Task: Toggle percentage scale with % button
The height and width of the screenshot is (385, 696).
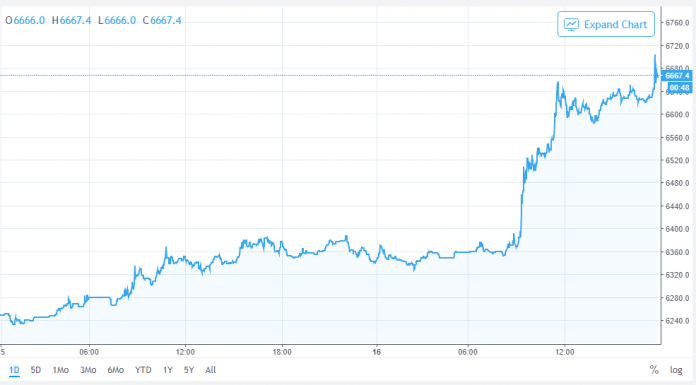Action: (x=654, y=370)
